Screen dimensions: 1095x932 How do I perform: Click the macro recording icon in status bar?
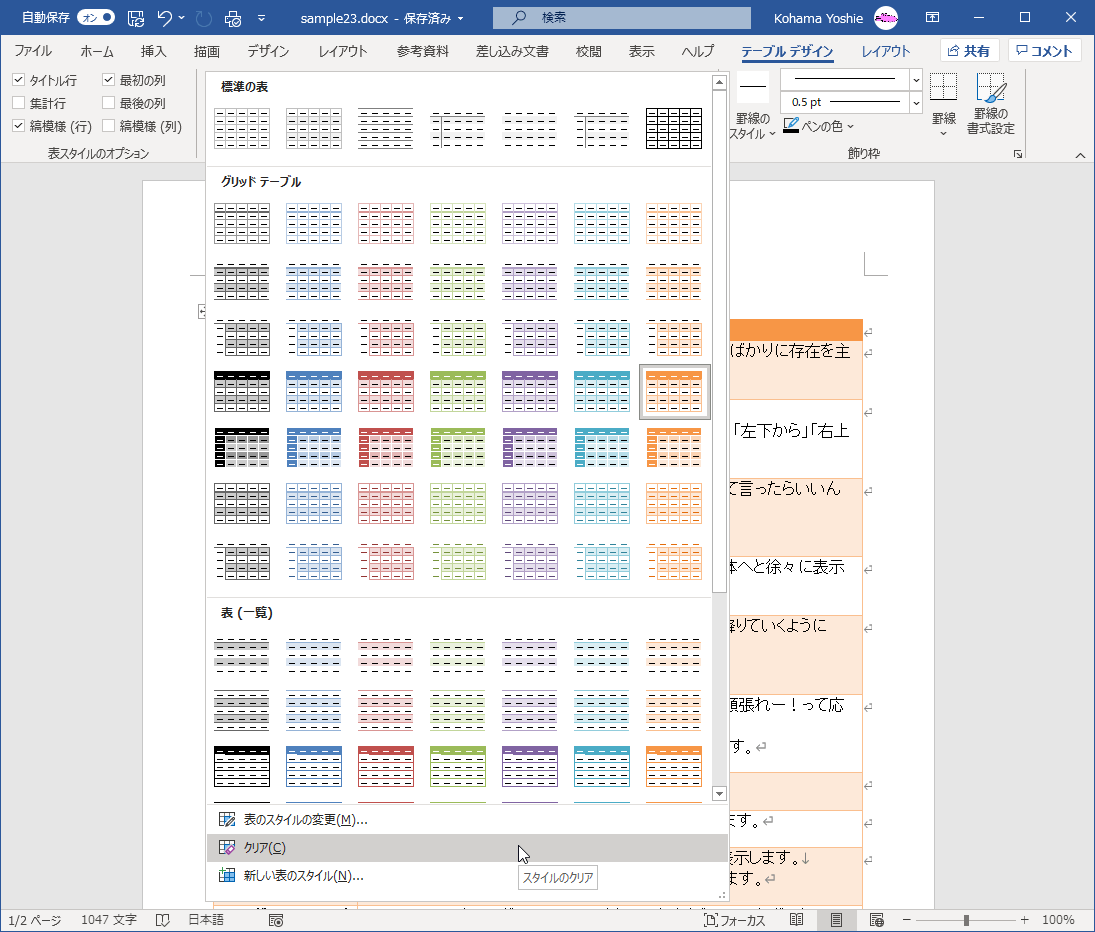(276, 920)
